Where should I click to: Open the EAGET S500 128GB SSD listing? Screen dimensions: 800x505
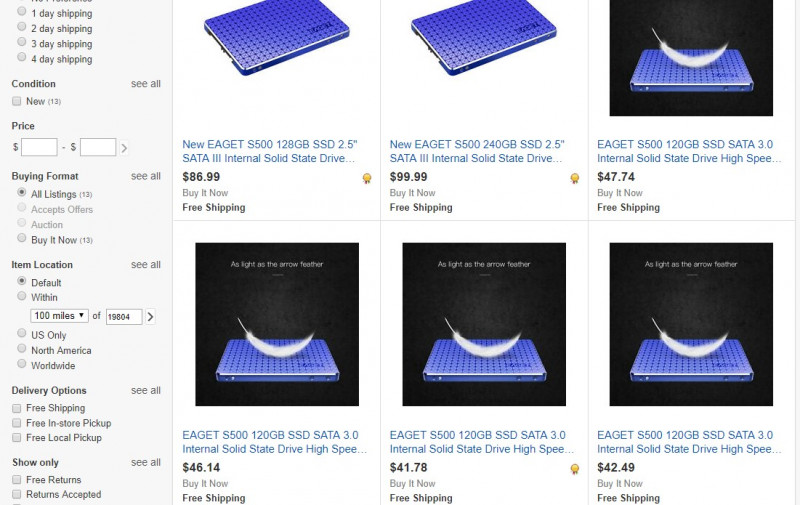pyautogui.click(x=270, y=152)
